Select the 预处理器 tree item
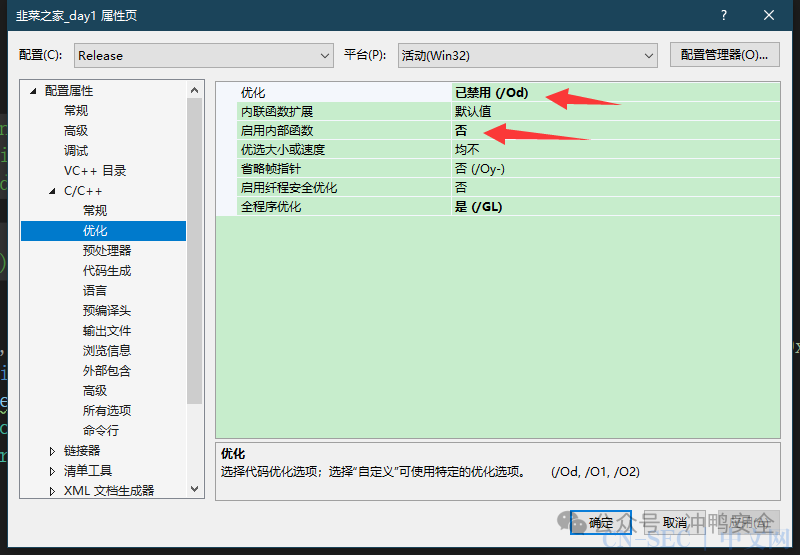800x555 pixels. (107, 250)
